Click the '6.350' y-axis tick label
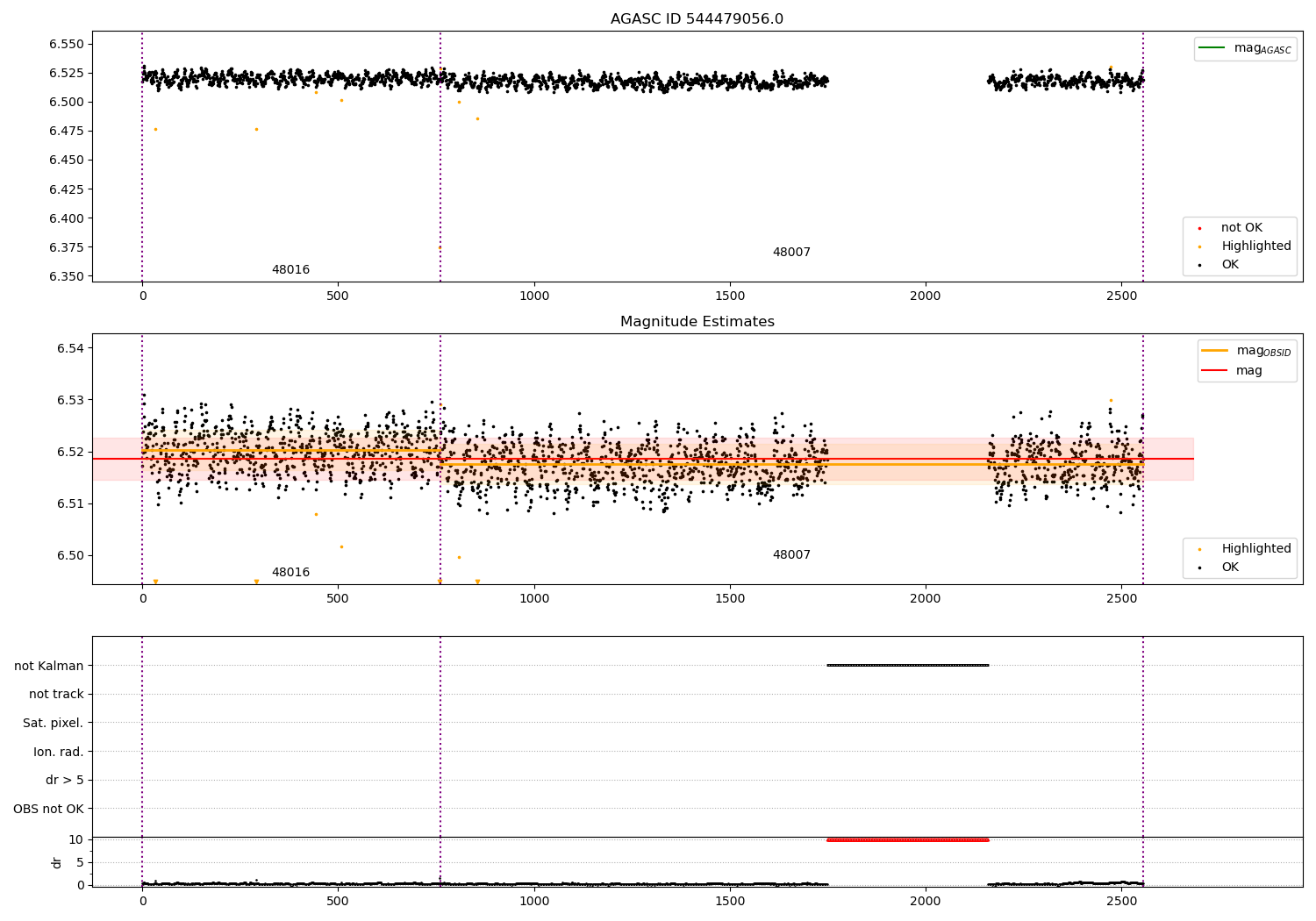This screenshot has width=1316, height=921. click(67, 277)
